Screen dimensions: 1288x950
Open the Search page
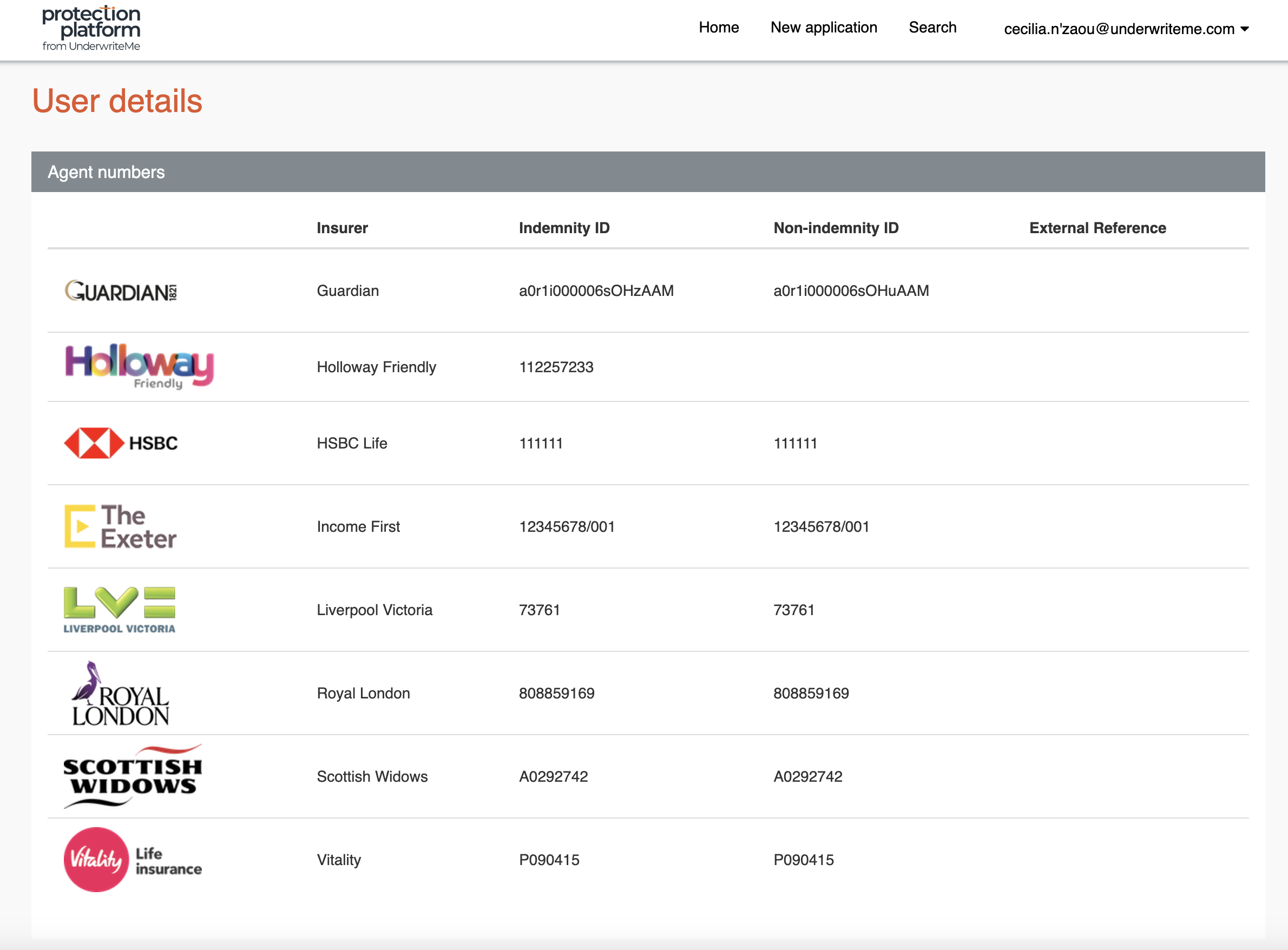pos(932,27)
